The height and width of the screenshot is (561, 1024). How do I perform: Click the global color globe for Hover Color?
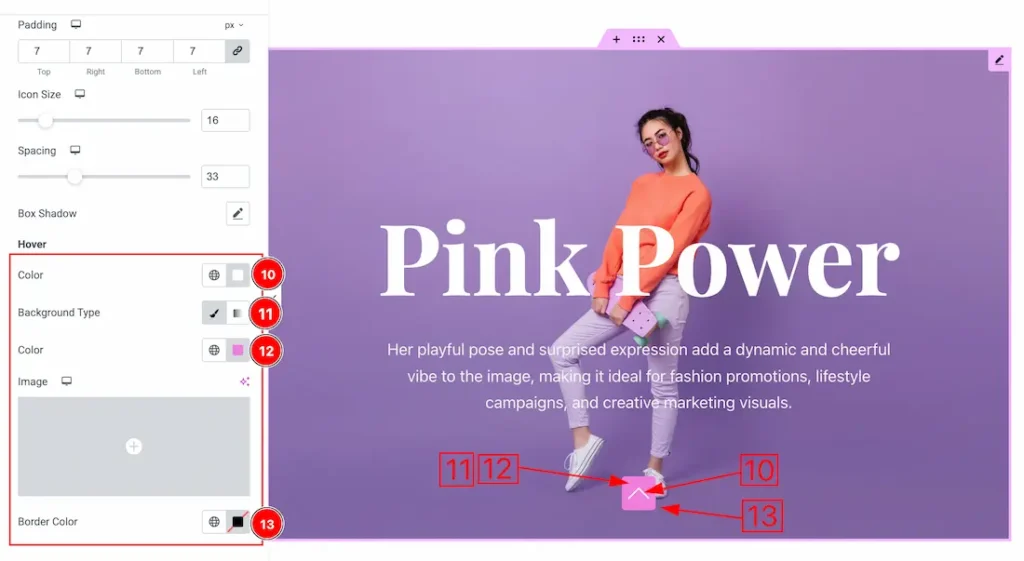click(x=214, y=275)
